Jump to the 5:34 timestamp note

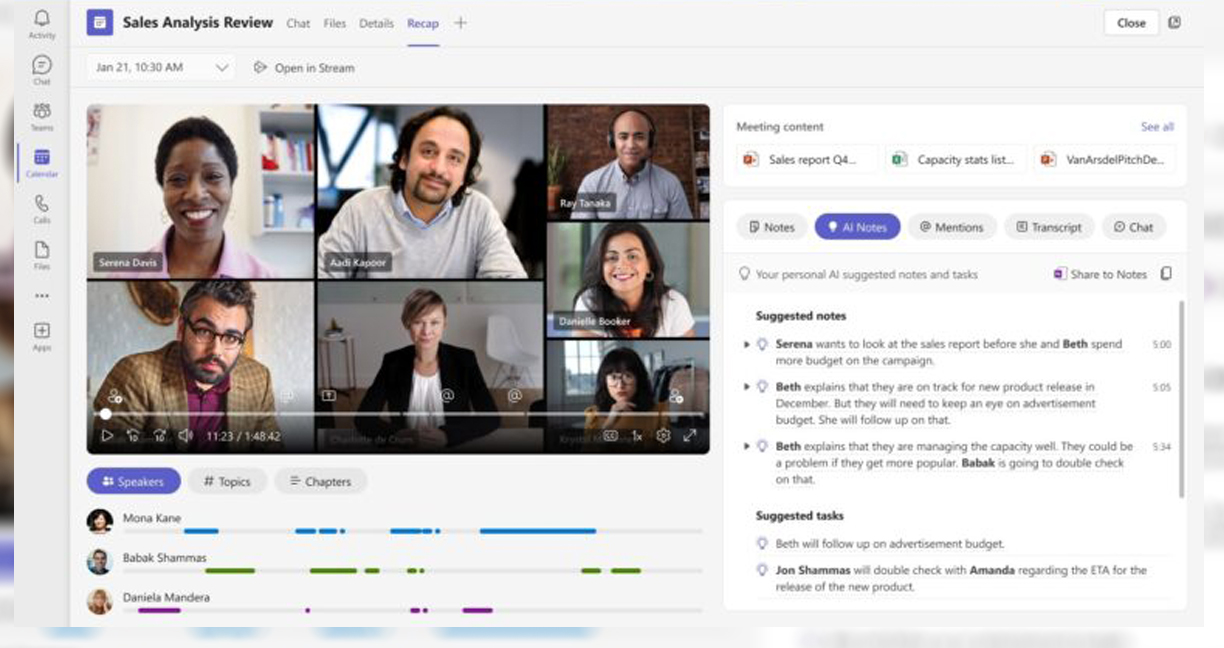pos(1161,447)
